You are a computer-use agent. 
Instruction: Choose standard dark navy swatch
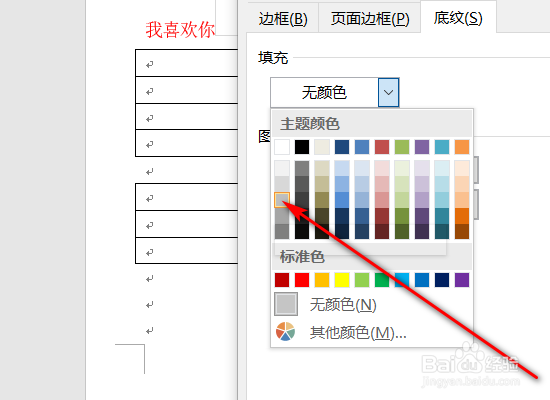coord(442,280)
